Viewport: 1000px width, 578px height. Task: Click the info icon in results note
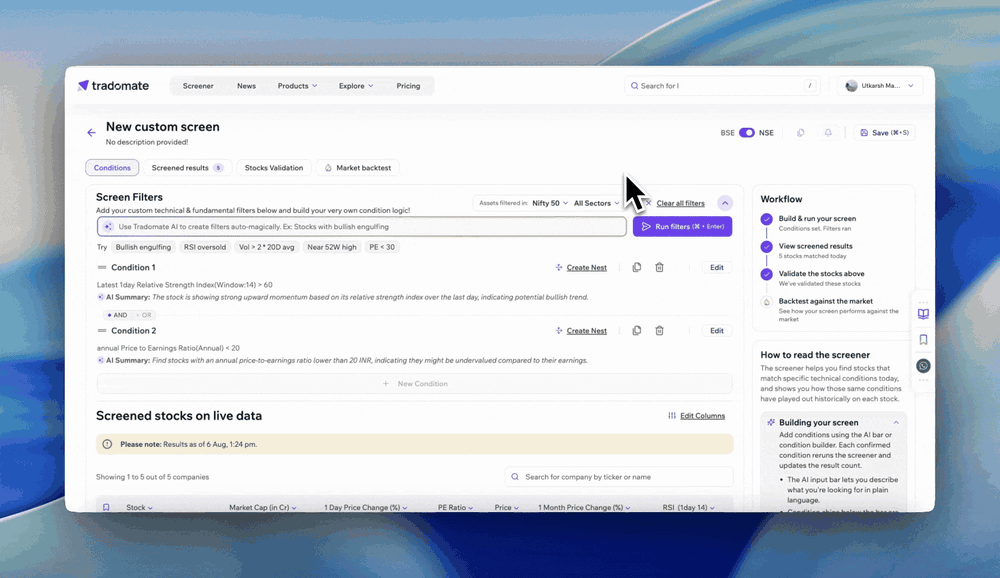tap(107, 444)
